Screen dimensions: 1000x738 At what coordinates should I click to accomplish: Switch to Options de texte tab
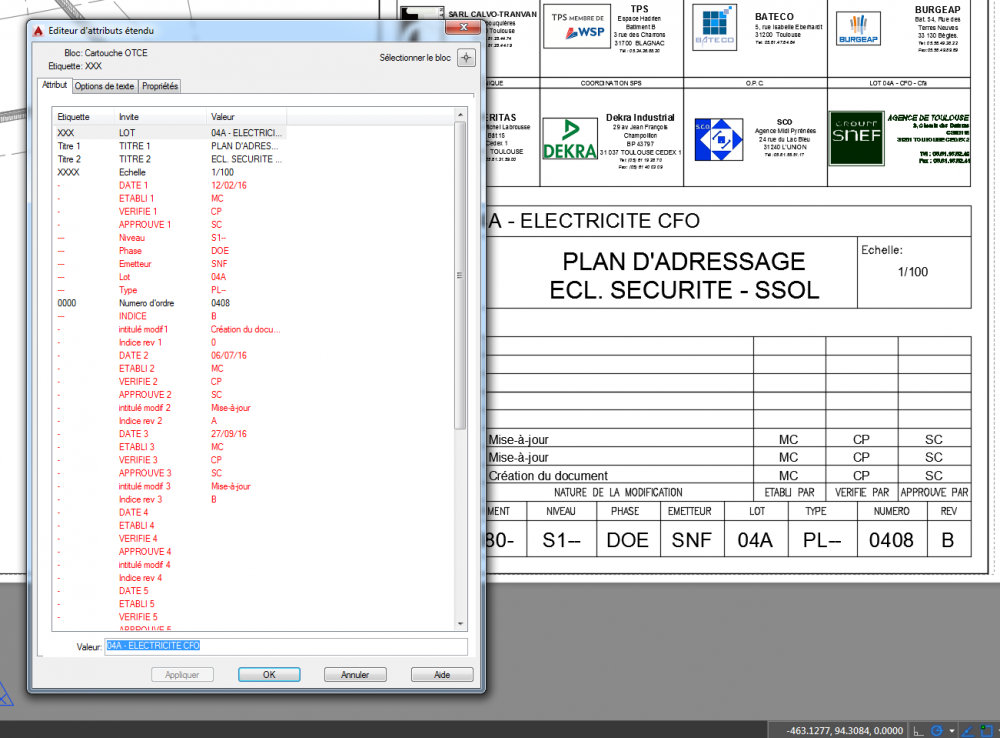(x=104, y=86)
